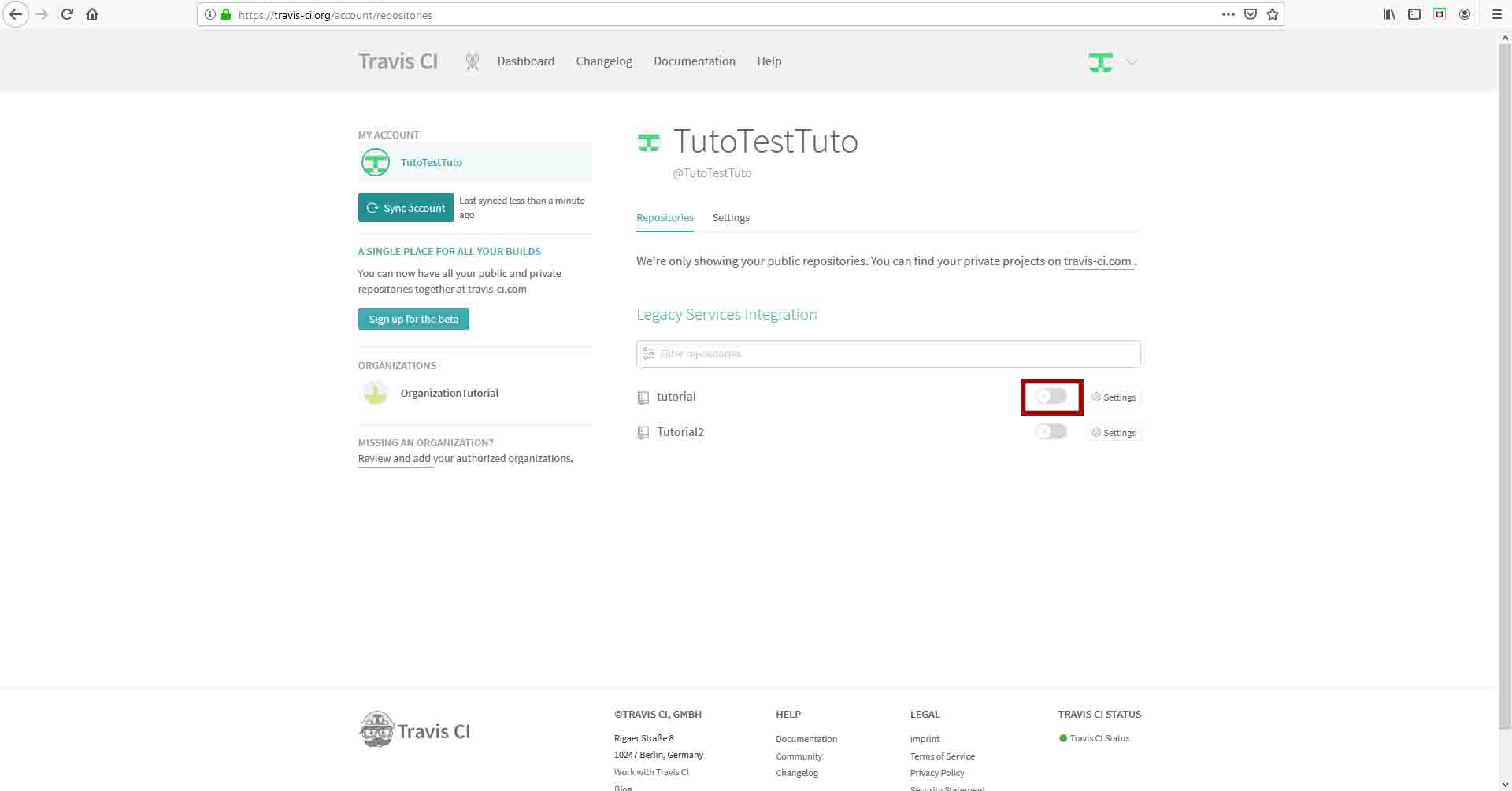Click the tutorial repository book icon
Viewport: 1512px width, 791px height.
click(x=643, y=397)
